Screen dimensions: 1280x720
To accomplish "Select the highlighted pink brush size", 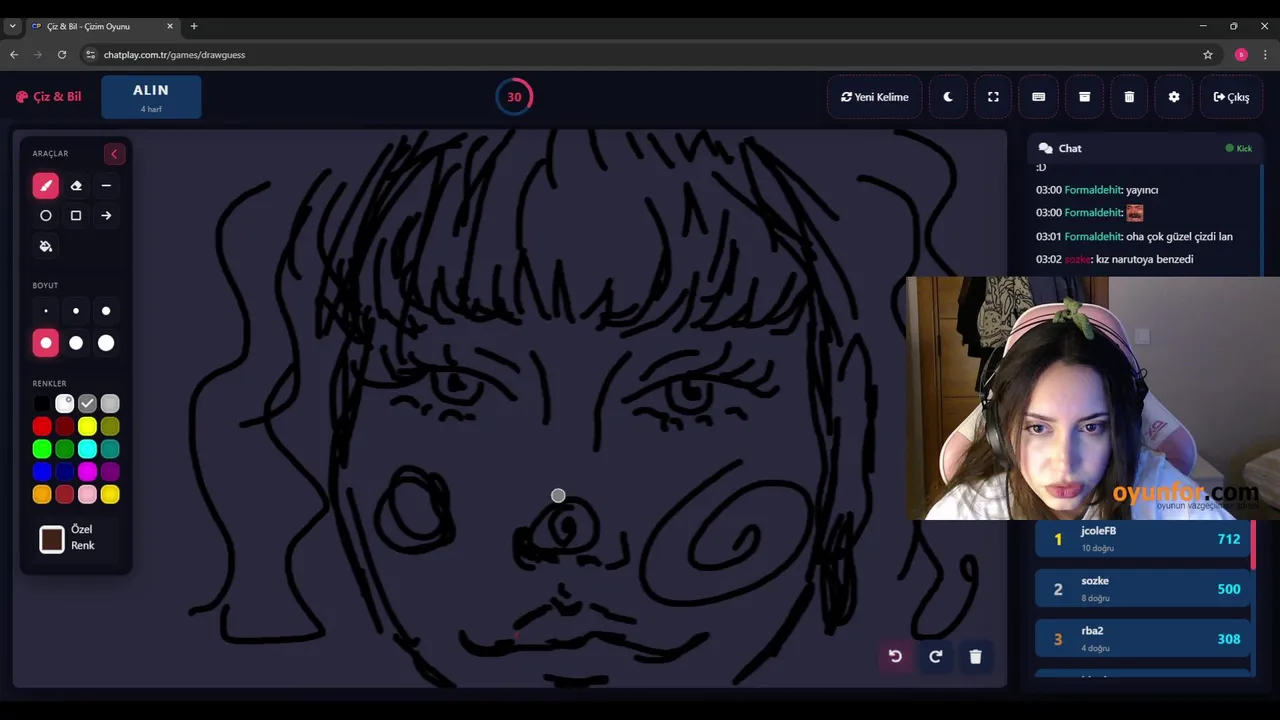I will click(x=46, y=343).
